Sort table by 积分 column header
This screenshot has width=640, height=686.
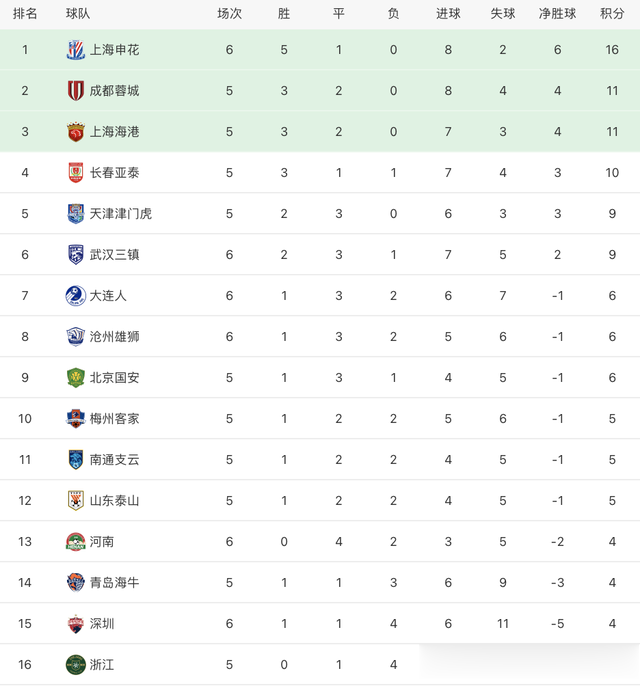coord(612,13)
